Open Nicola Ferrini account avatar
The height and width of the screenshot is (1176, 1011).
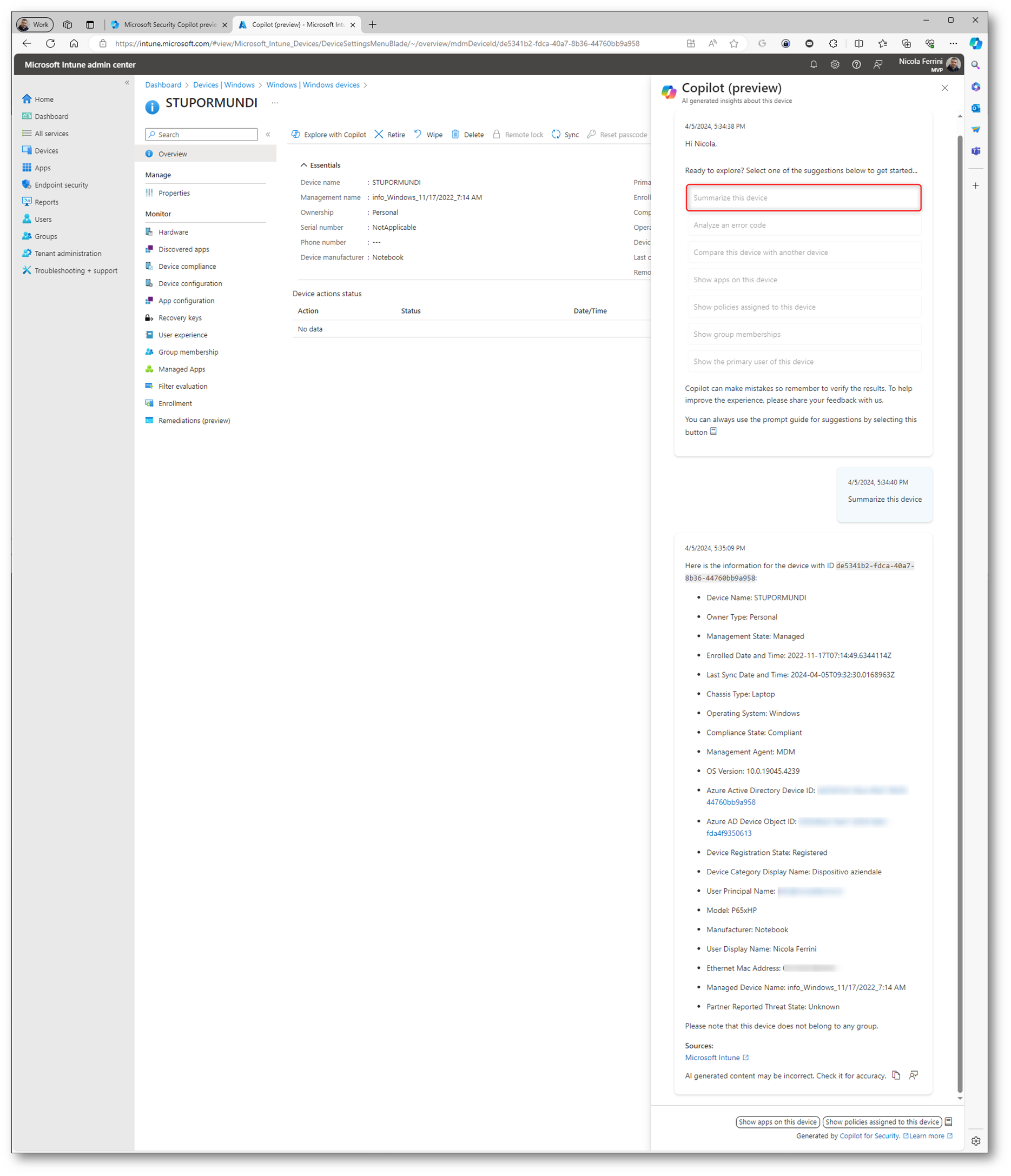click(x=953, y=65)
